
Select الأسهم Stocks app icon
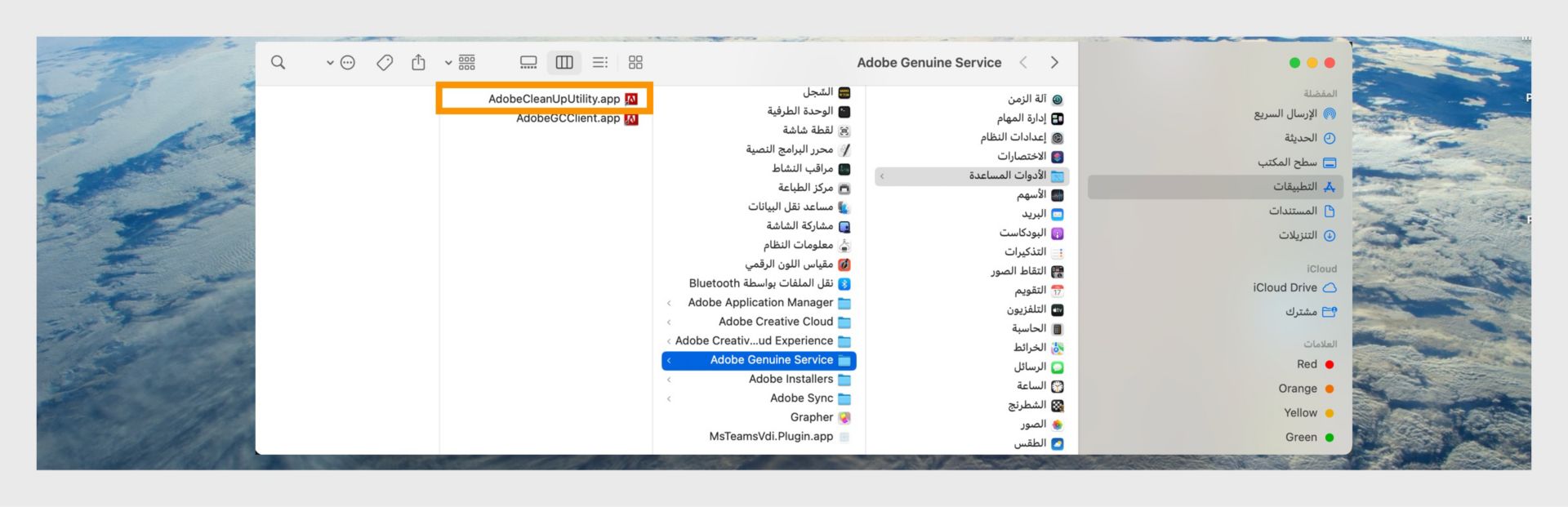click(1058, 195)
